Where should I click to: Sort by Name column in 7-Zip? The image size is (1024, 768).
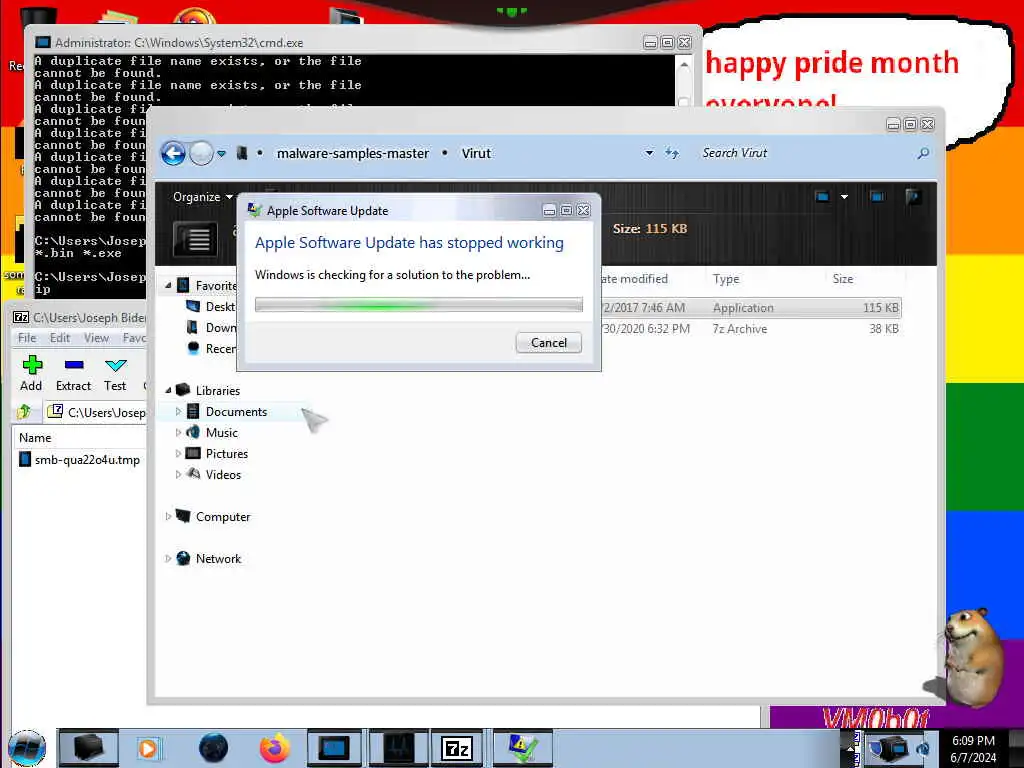[x=35, y=438]
